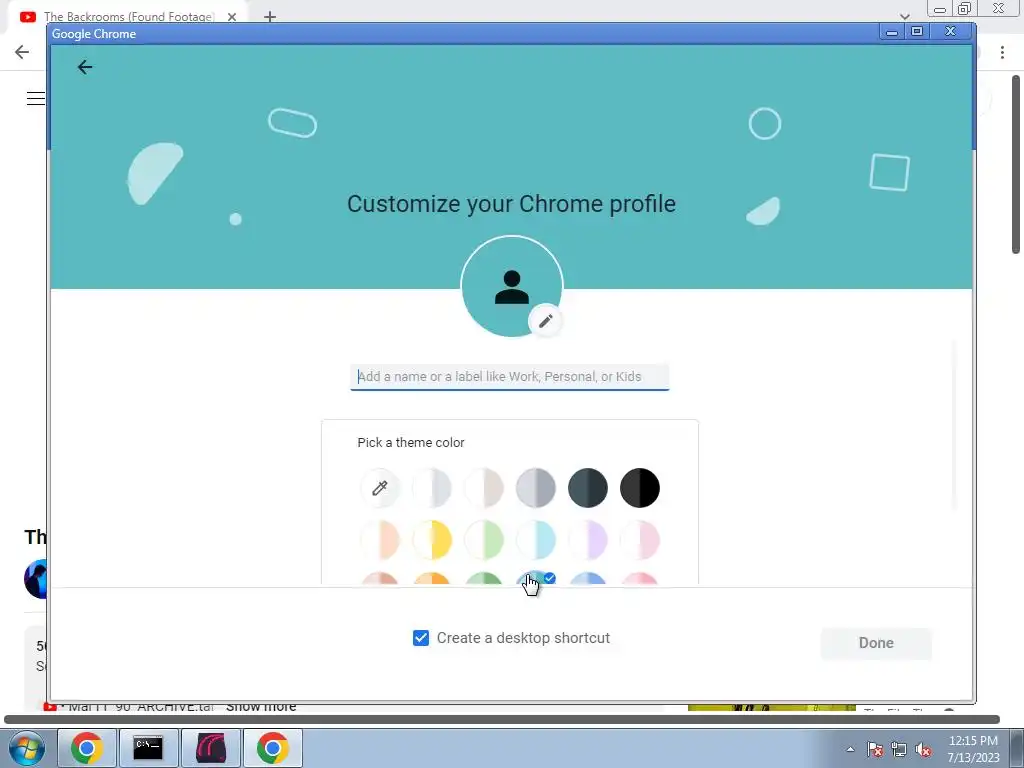
Task: Click the horizontal scrollbar at the bottom
Action: tap(502, 719)
